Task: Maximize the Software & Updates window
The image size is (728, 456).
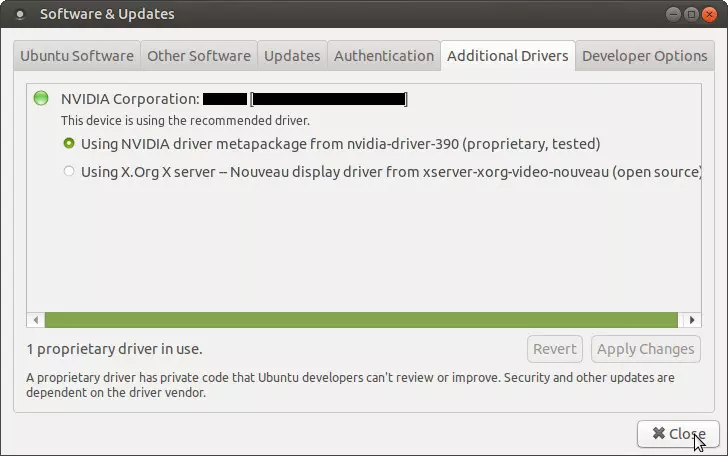Action: click(689, 14)
